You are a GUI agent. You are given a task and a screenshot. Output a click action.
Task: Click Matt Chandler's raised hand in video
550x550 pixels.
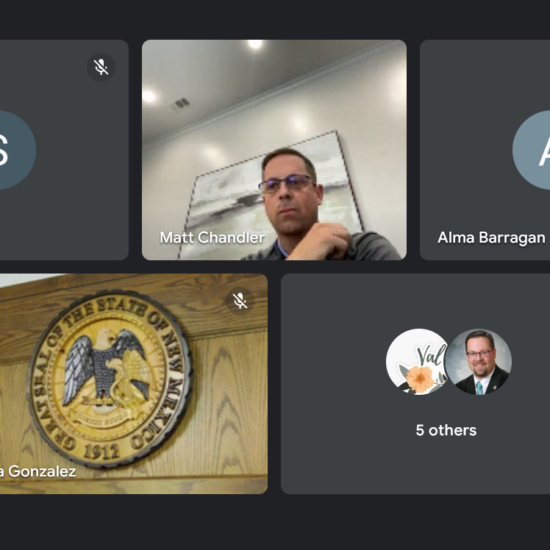(321, 240)
